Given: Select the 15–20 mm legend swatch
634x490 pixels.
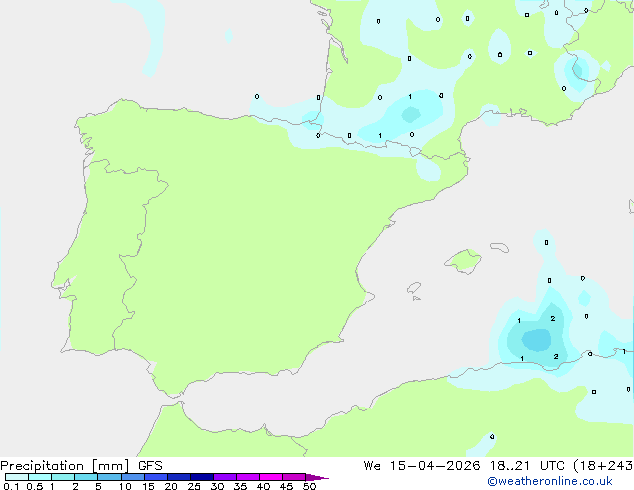Looking at the screenshot, I should [156, 477].
